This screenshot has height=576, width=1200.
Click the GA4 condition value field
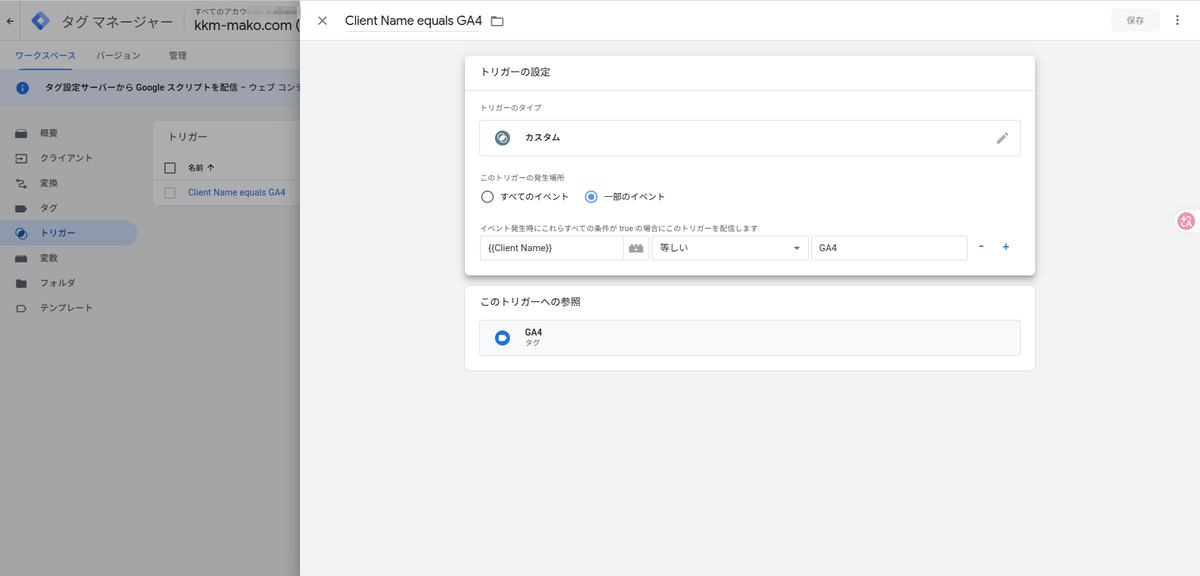point(889,248)
